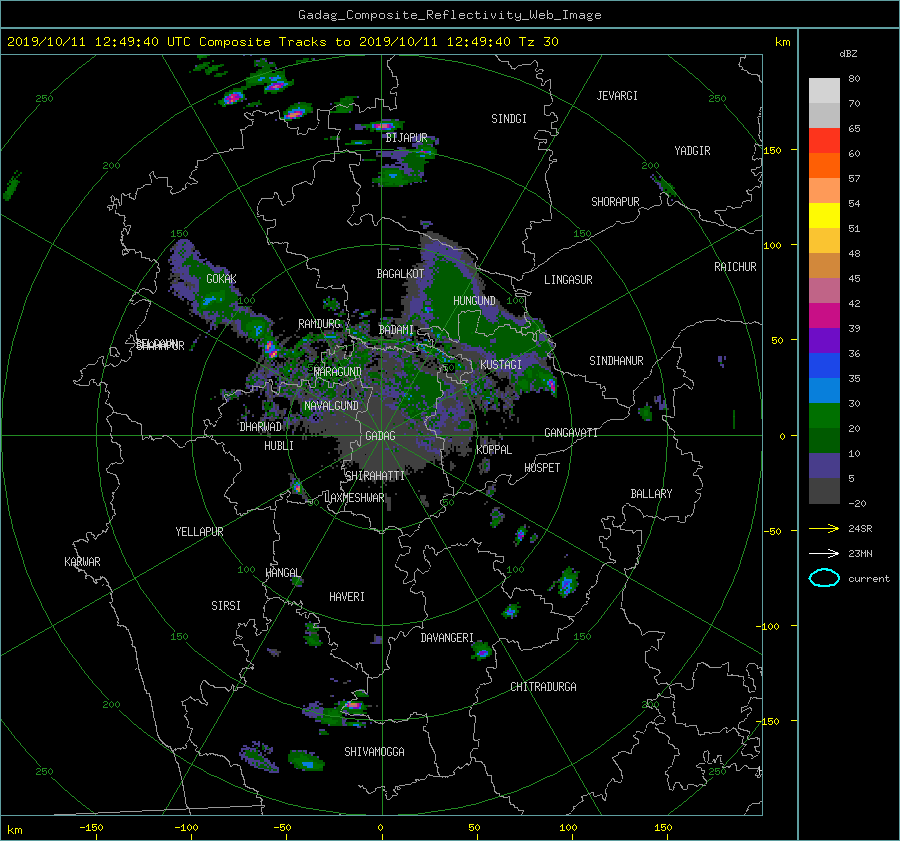Select the SINDHANUR label
The width and height of the screenshot is (900, 841).
pyautogui.click(x=616, y=361)
